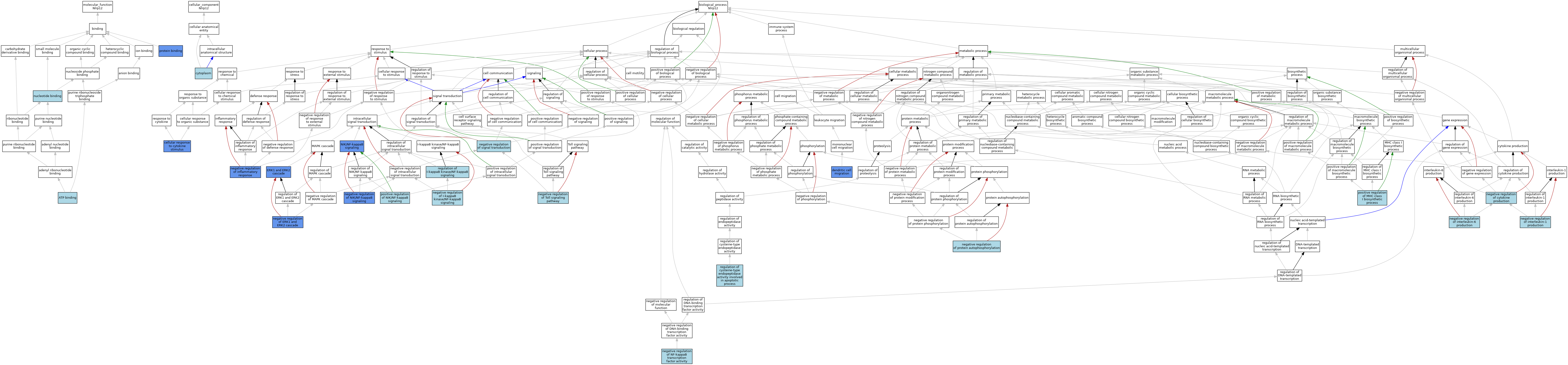Click the 'defense response' node
This screenshot has width=1568, height=365.
[264, 96]
